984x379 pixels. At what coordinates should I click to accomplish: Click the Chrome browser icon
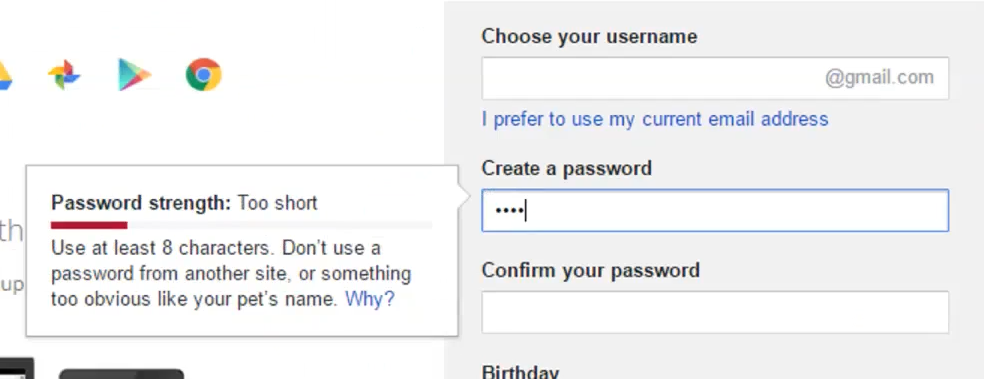203,75
